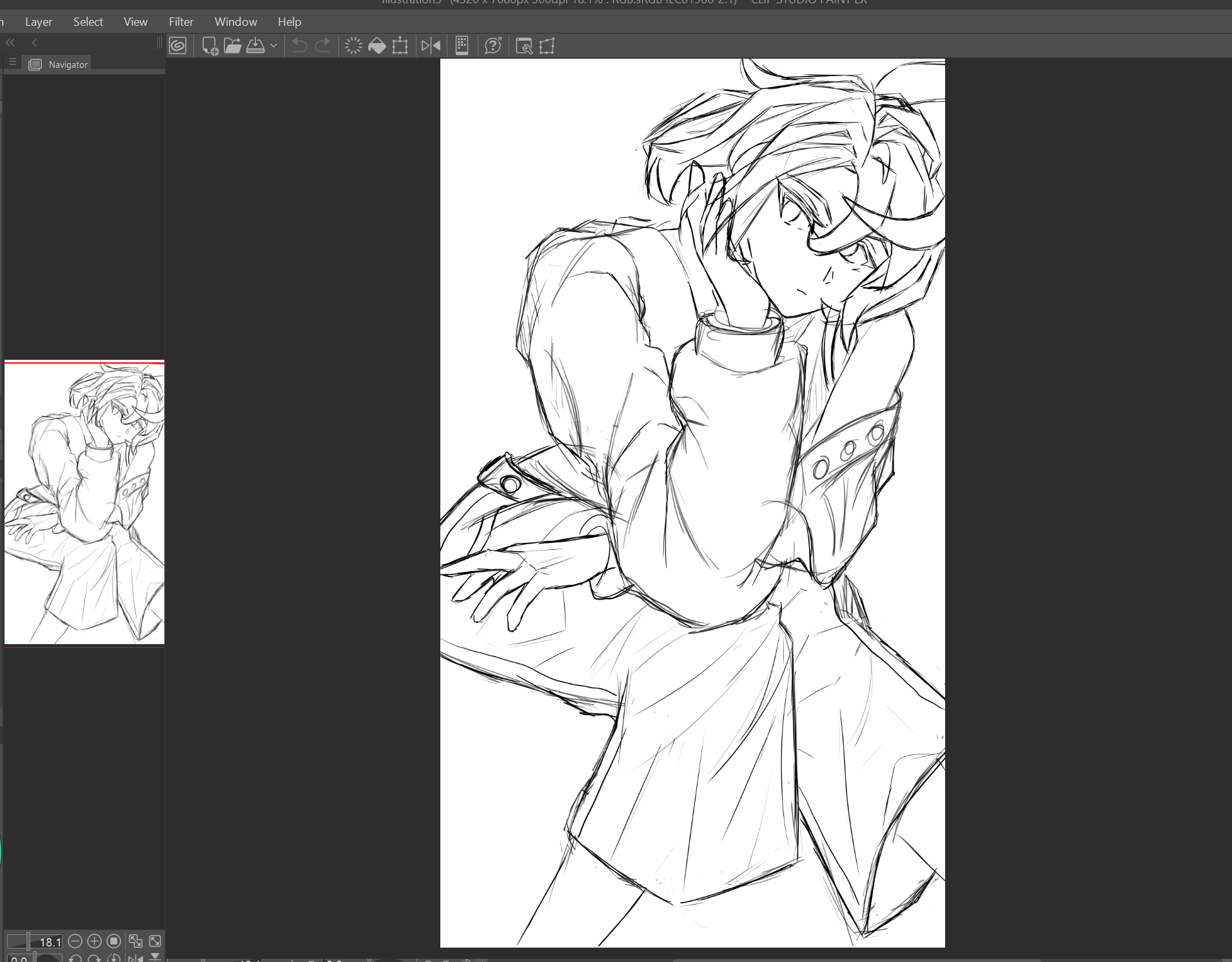
Task: Fit canvas to screen icon
Action: [x=135, y=941]
